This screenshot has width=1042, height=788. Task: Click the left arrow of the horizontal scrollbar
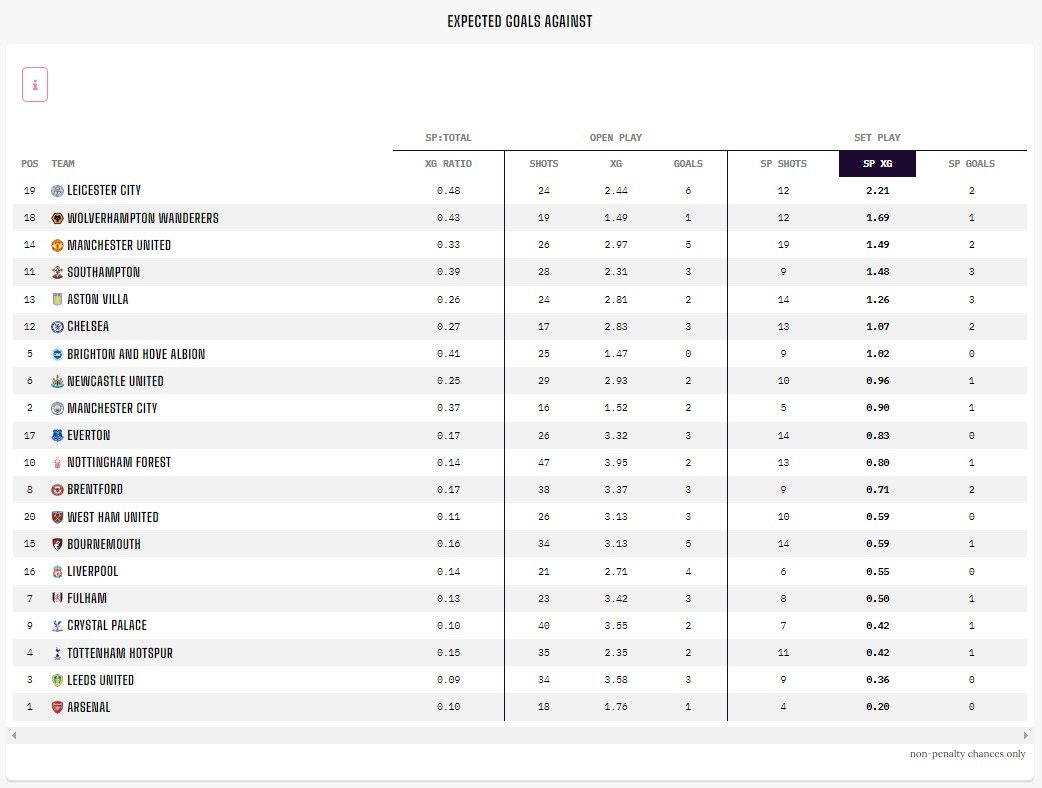pos(12,737)
